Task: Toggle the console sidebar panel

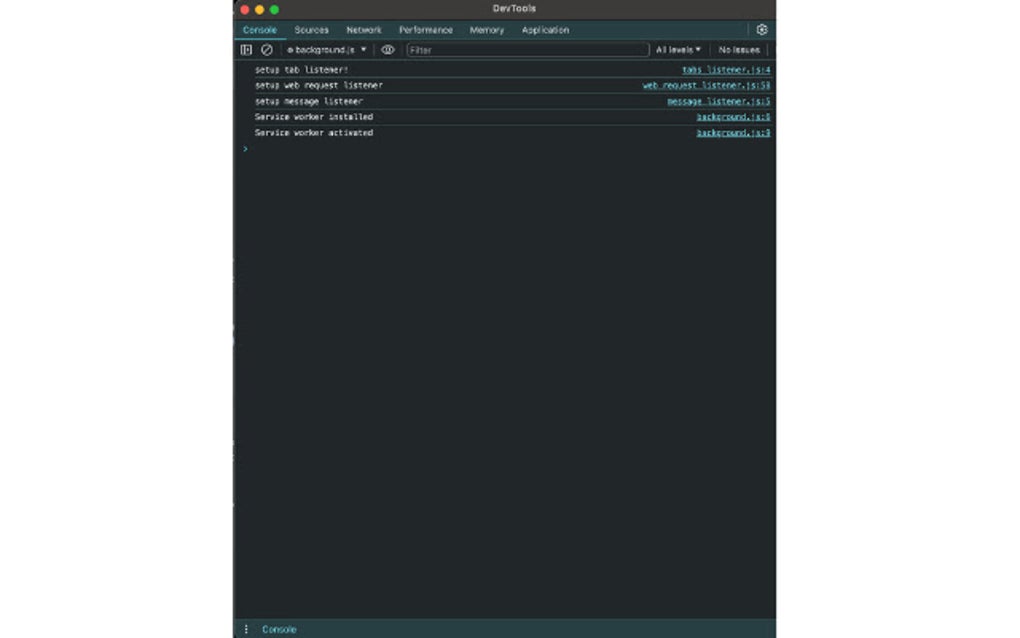Action: (246, 49)
